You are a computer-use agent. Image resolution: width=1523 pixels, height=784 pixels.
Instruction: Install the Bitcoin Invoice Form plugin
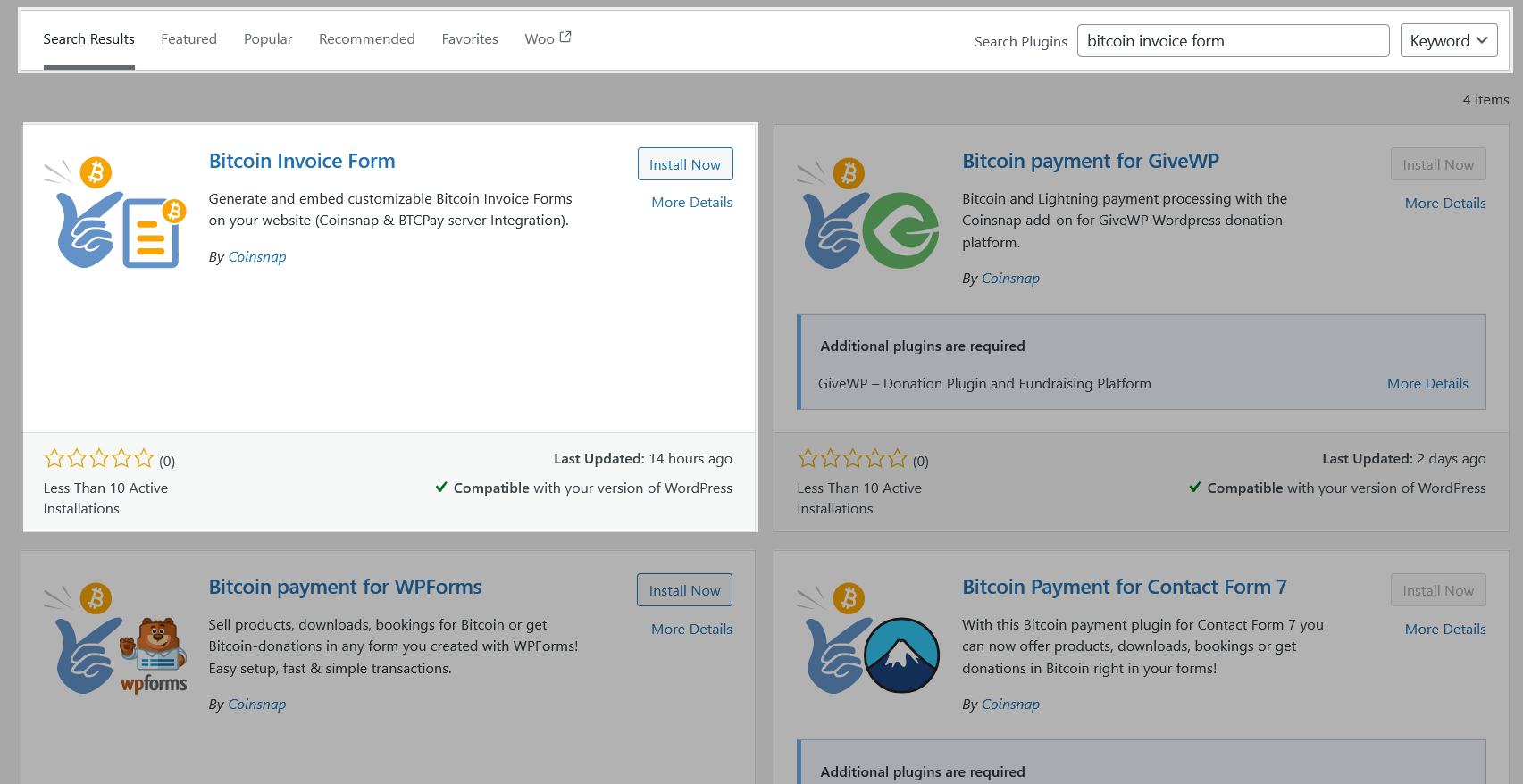685,164
